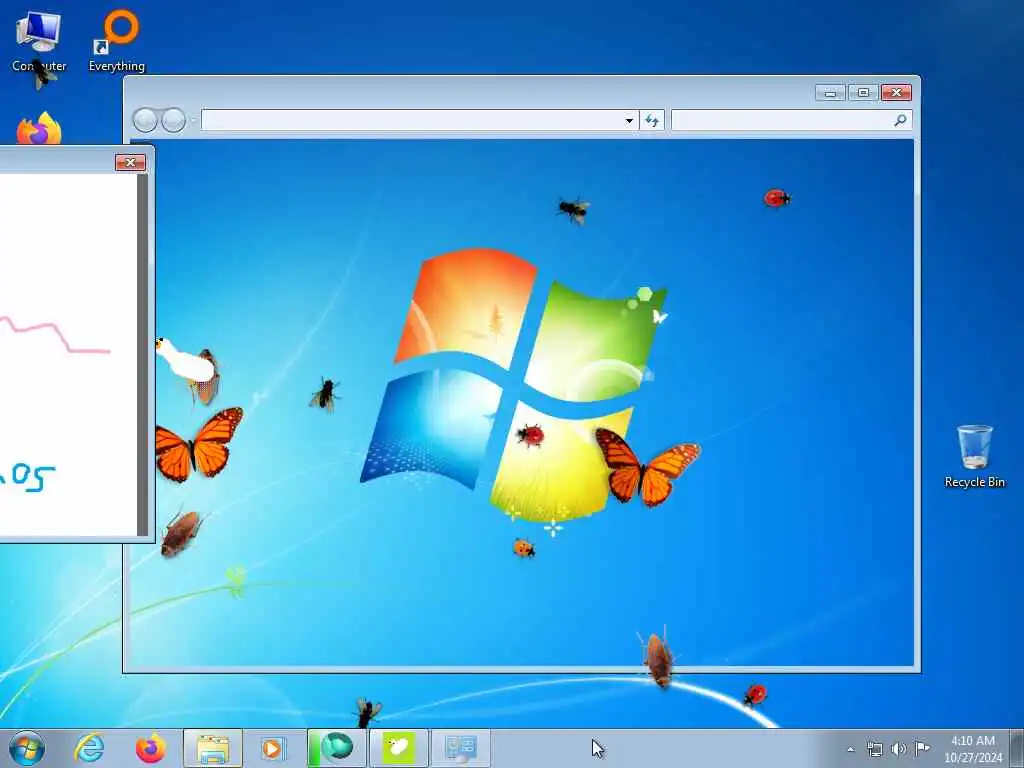Open the network tray icon
Screen dimensions: 1024x768
[874, 749]
